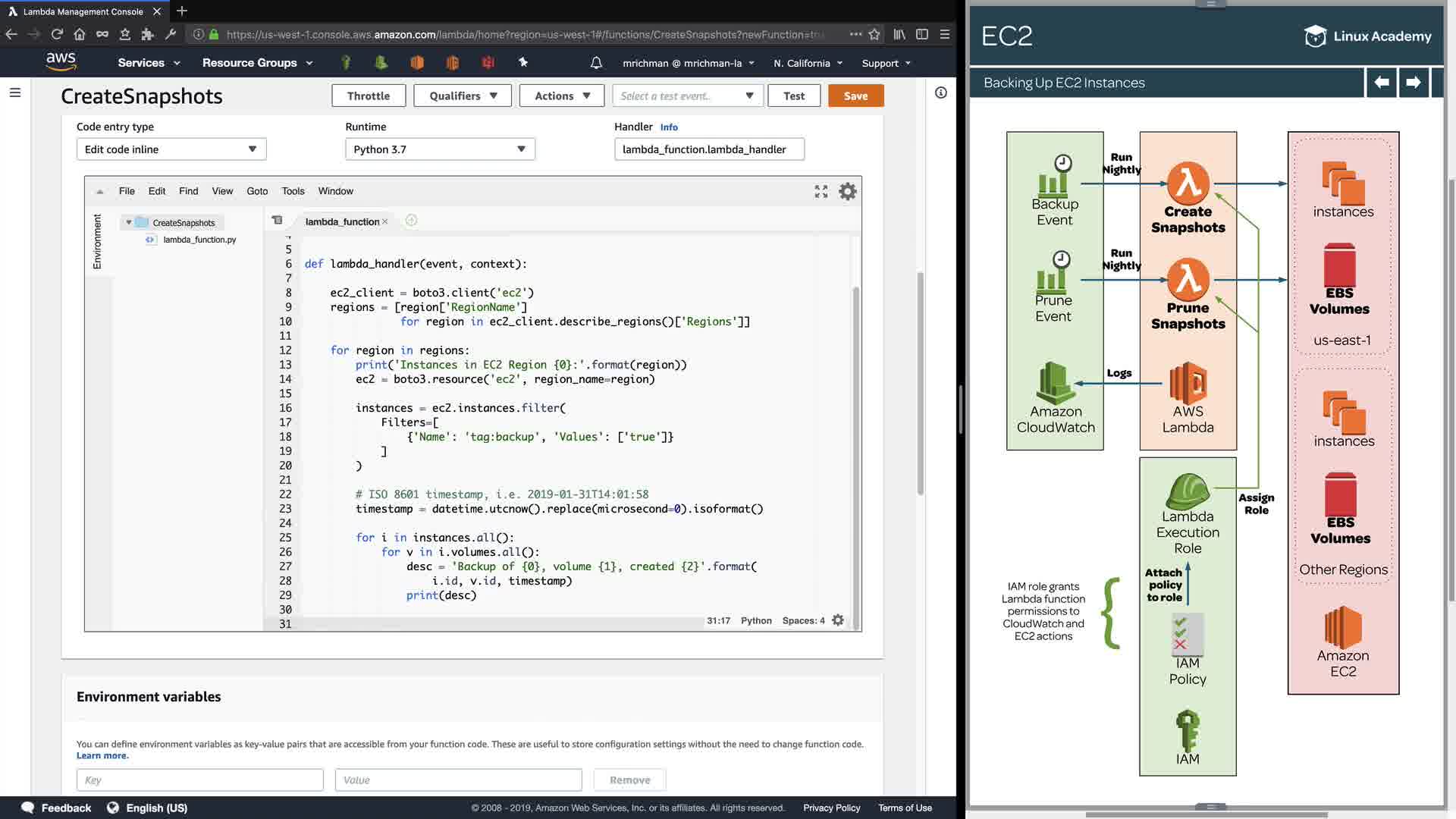1456x819 pixels.
Task: Click the pin shortcut icon in navbar
Action: [523, 63]
